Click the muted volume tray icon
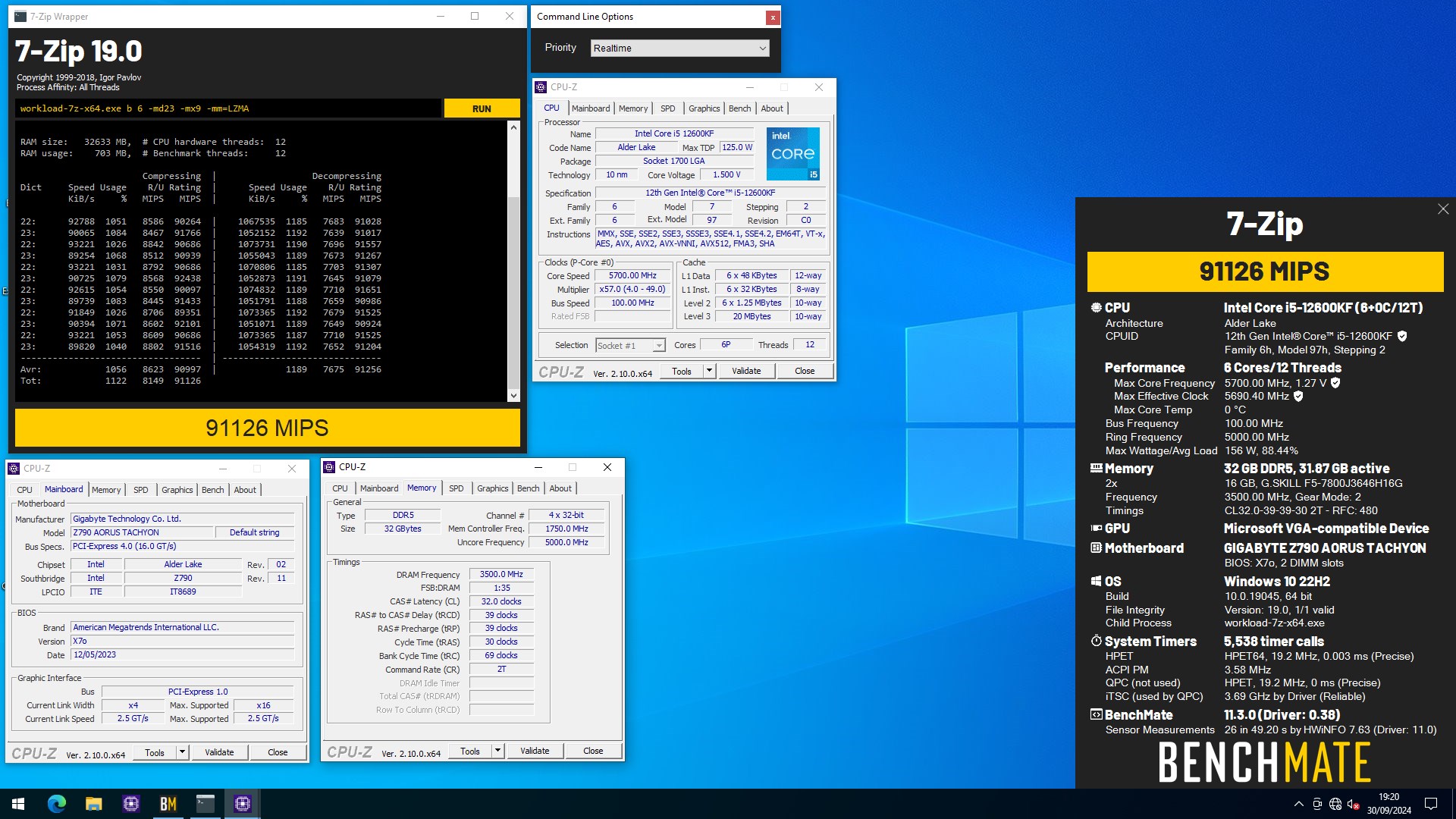Viewport: 1456px width, 819px height. tap(1354, 804)
